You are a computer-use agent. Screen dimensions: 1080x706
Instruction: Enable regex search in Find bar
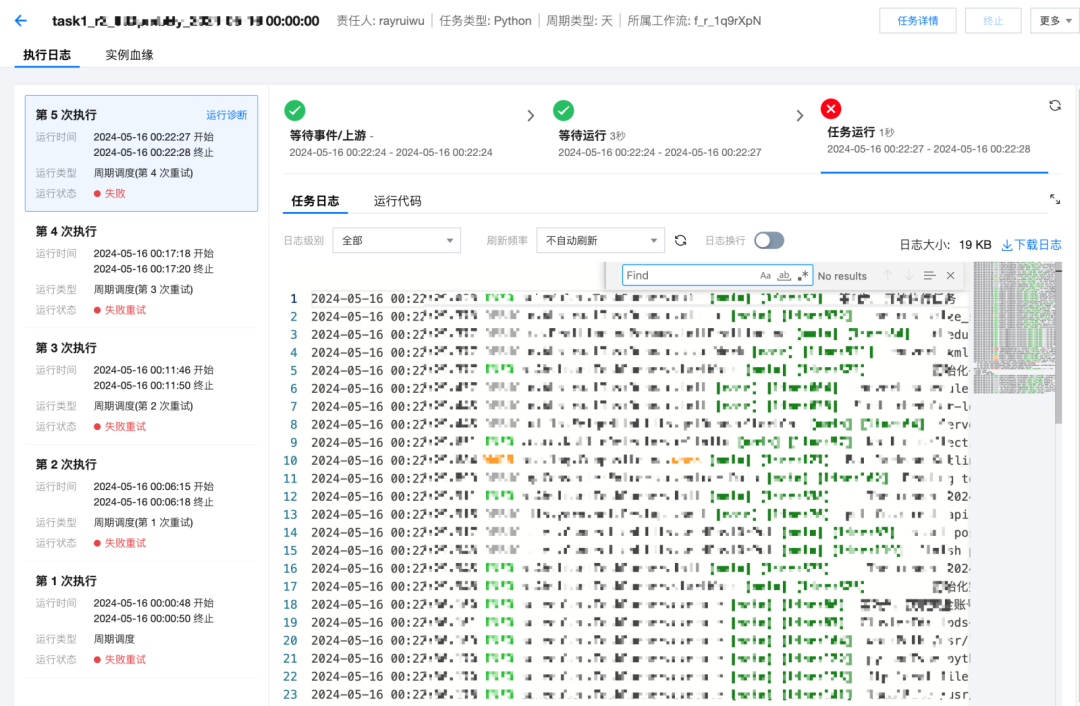click(x=802, y=276)
